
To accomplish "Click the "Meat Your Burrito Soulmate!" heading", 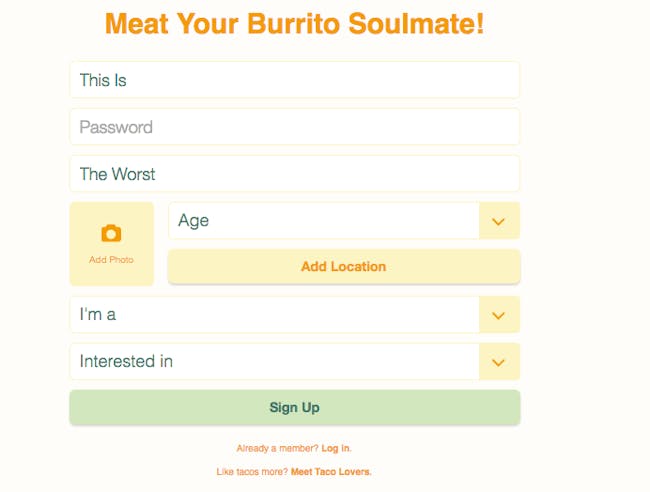I will [294, 24].
